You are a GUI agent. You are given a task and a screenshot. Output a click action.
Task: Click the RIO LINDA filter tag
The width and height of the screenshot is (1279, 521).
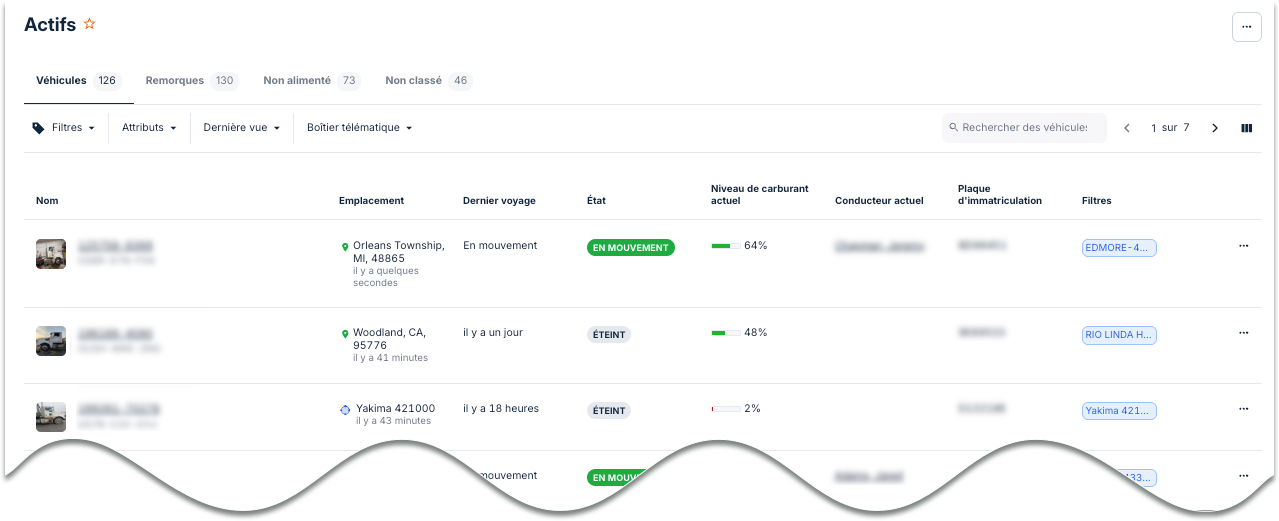click(x=1119, y=335)
